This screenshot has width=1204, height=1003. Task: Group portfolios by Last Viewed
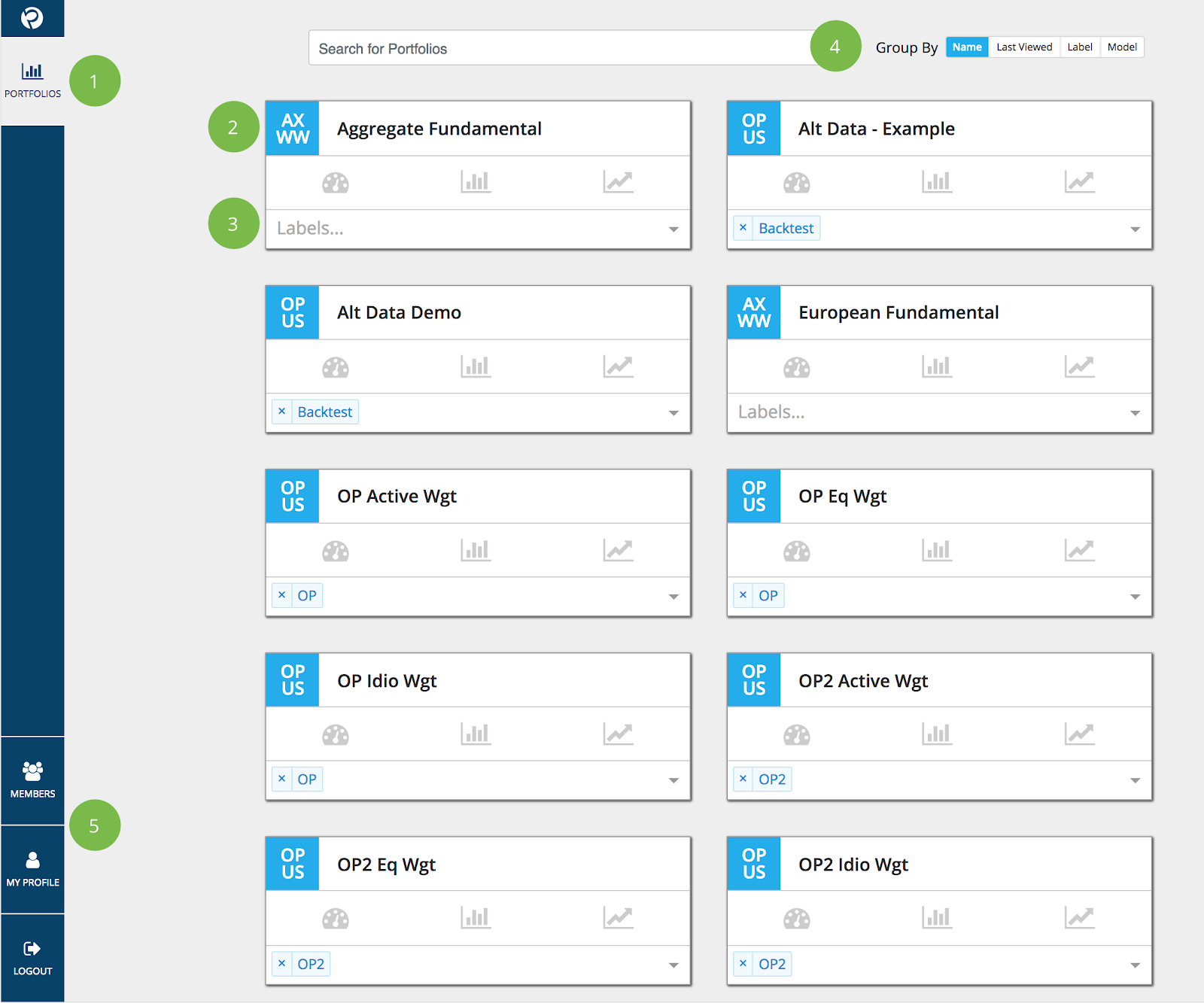(x=1024, y=47)
